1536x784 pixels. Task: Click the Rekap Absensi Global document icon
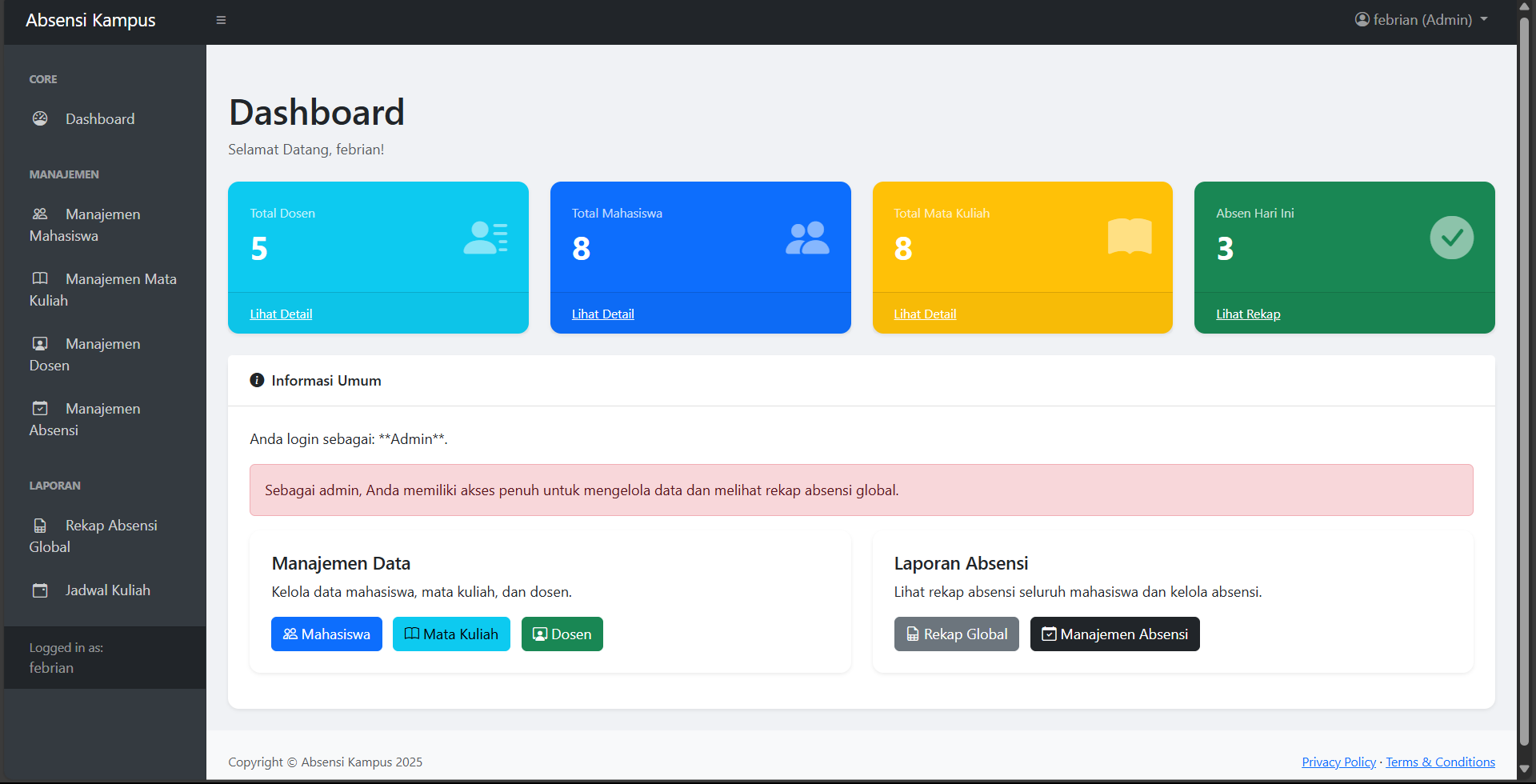coord(40,526)
